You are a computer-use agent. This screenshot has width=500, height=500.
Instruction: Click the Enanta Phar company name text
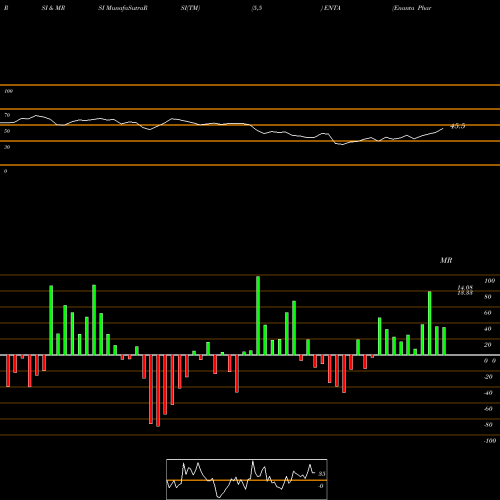412,8
